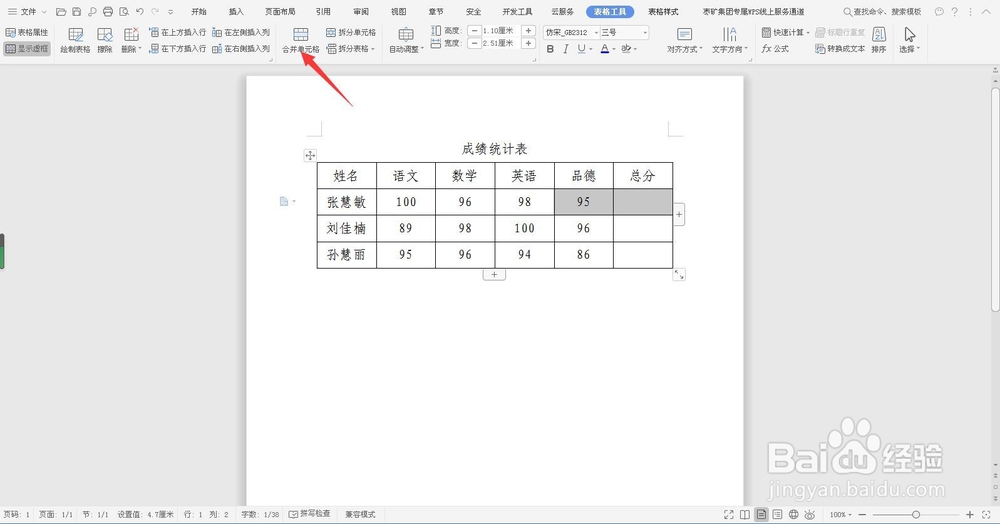Increase the column width with the 宽度 plus button

[528, 43]
